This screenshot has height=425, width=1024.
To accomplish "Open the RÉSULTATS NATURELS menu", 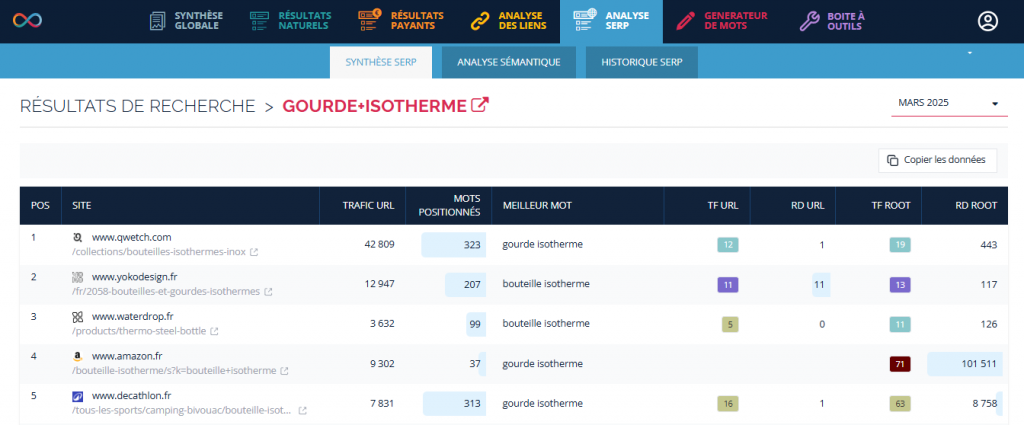I will (289, 21).
